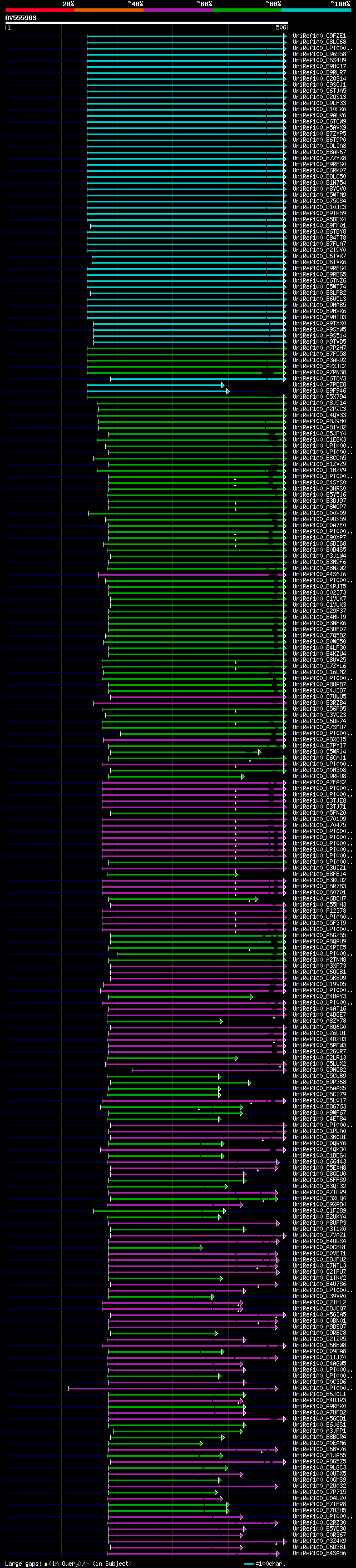Select hit label UniRef100_Q2QS14
The height and width of the screenshot is (1568, 356).
319,78
